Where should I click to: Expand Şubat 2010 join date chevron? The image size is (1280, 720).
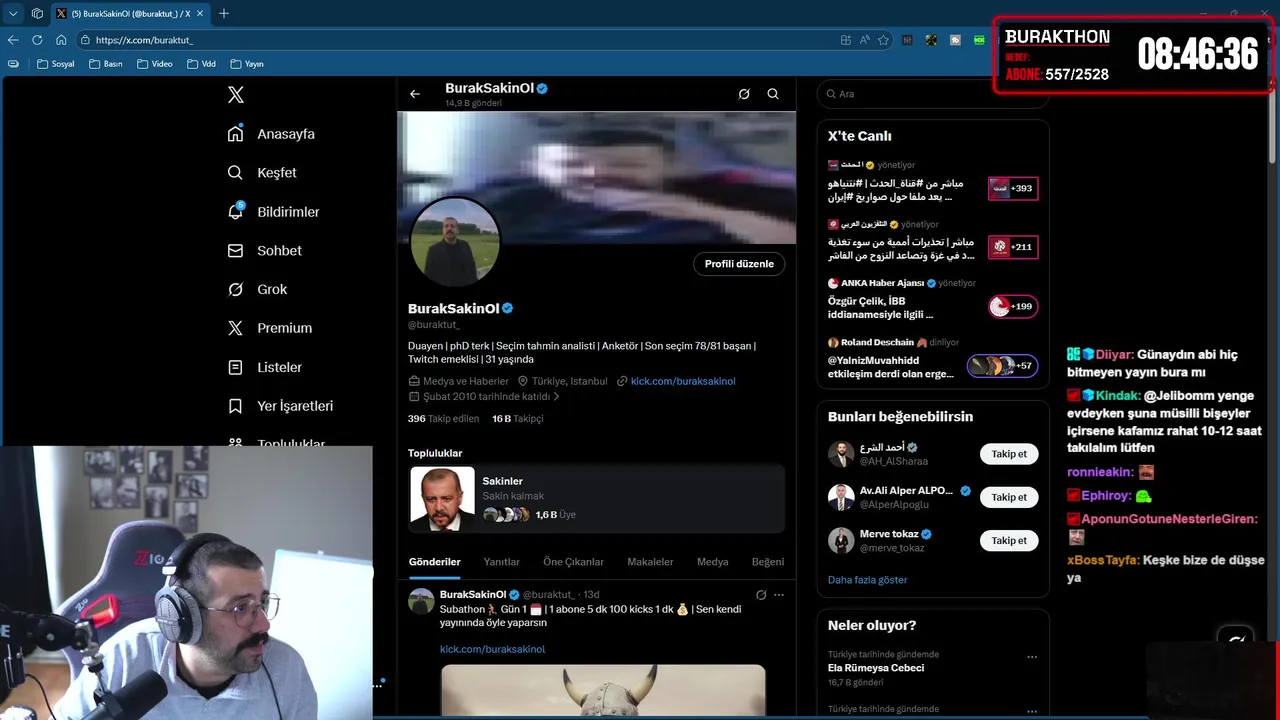556,397
